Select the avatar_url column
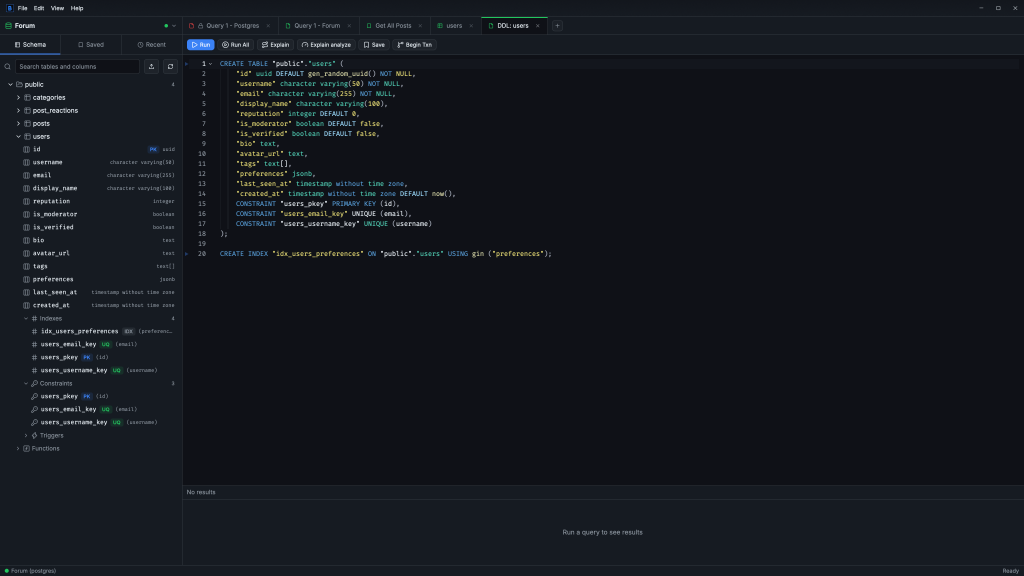The height and width of the screenshot is (576, 1024). coord(90,253)
